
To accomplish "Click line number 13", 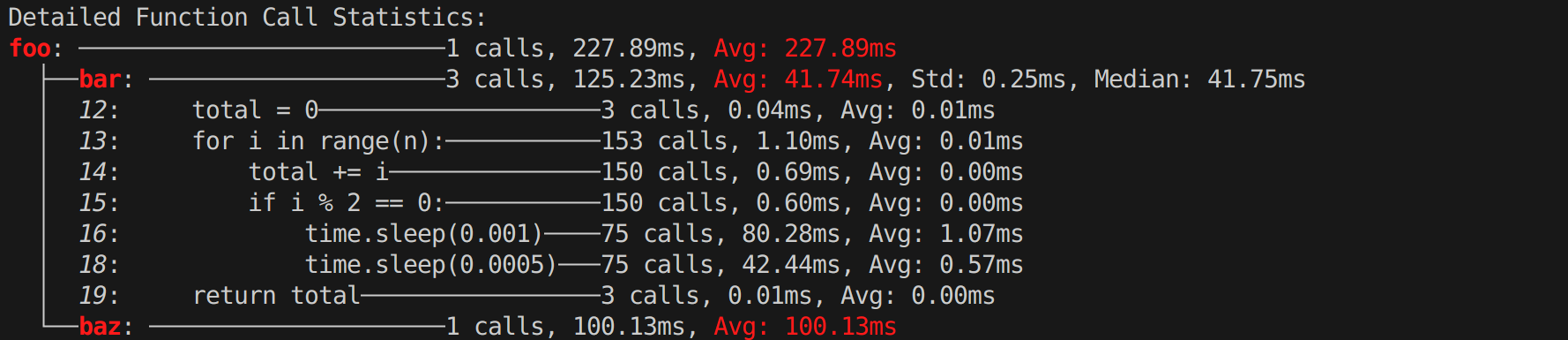I will click(93, 141).
